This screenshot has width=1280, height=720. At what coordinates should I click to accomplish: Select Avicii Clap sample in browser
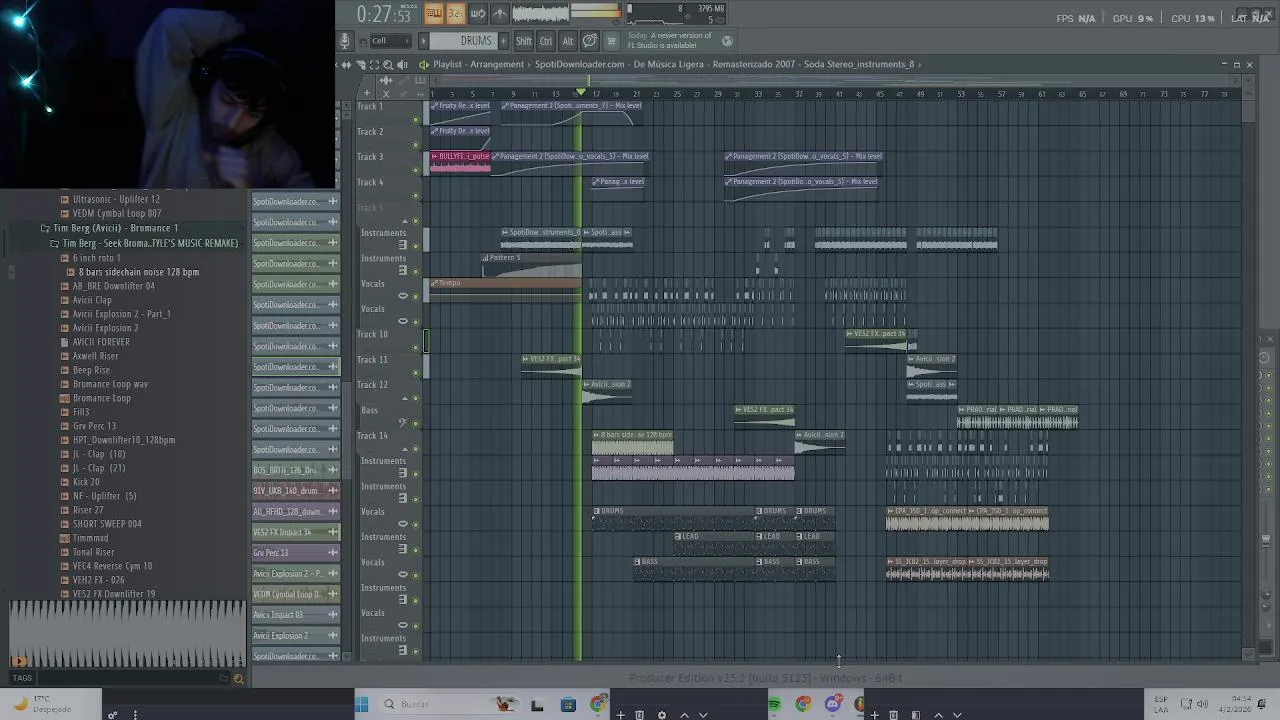92,300
